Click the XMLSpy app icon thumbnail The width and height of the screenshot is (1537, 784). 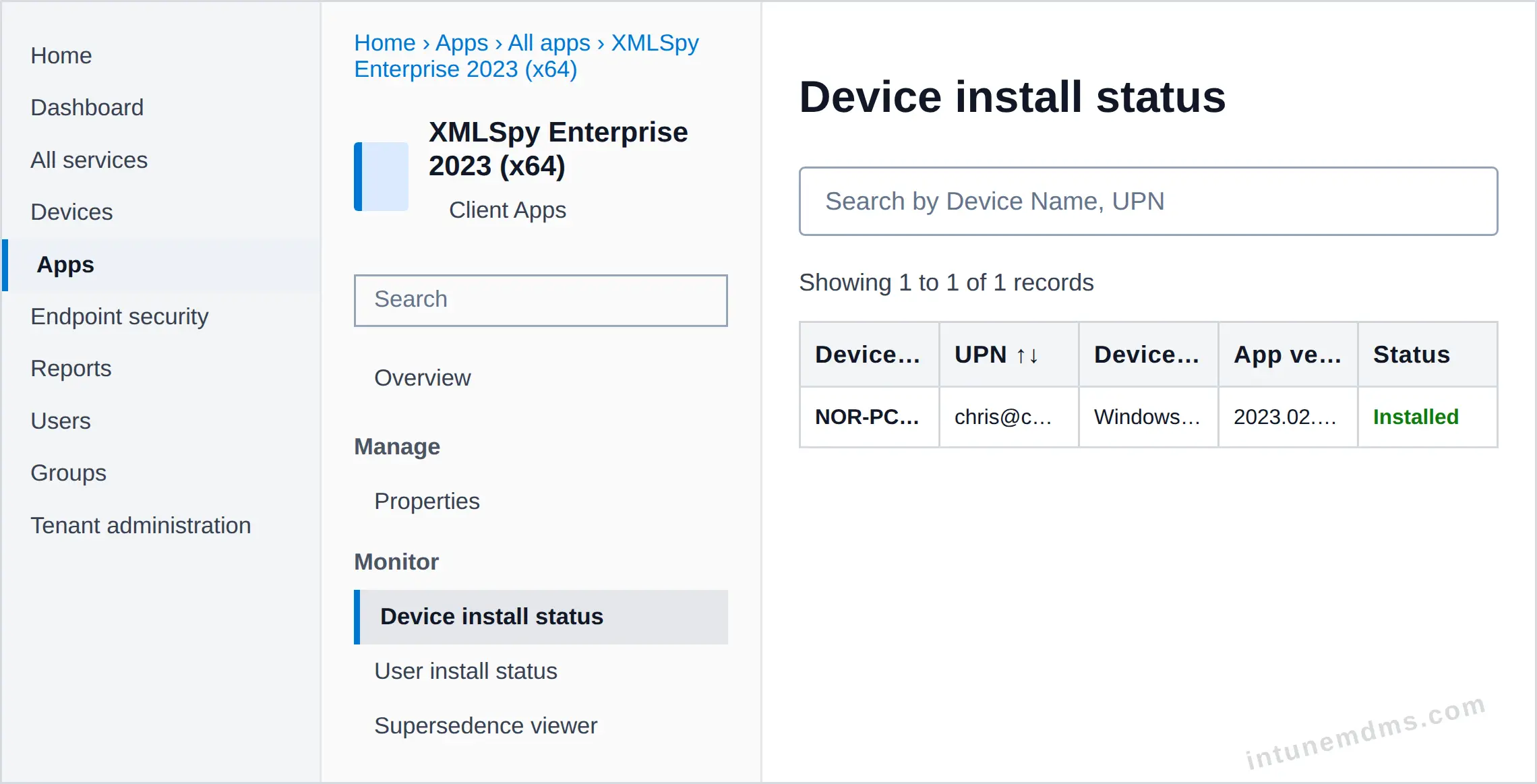(x=381, y=177)
